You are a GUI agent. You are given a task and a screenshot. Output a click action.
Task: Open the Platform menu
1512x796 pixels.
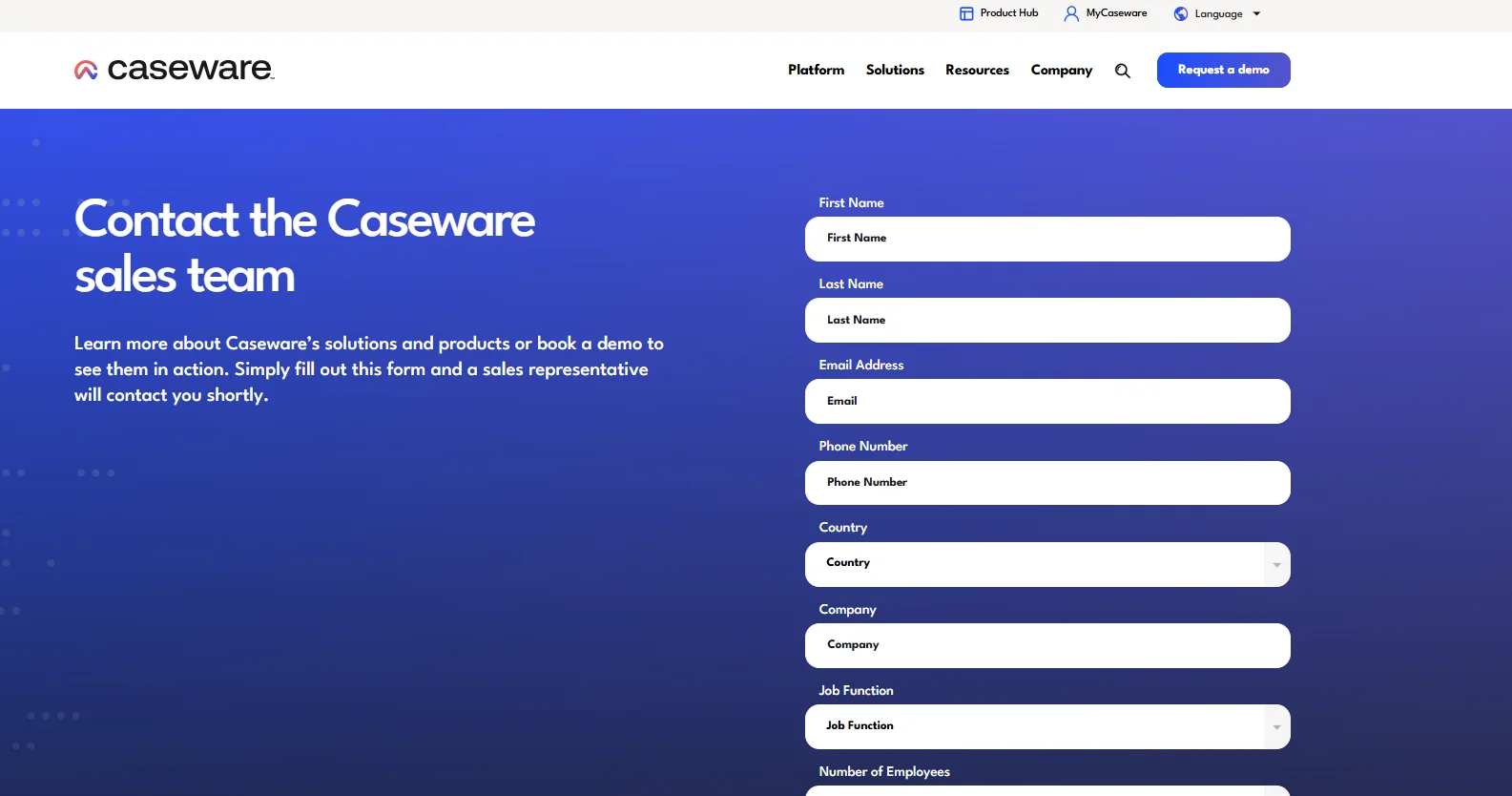(x=817, y=70)
